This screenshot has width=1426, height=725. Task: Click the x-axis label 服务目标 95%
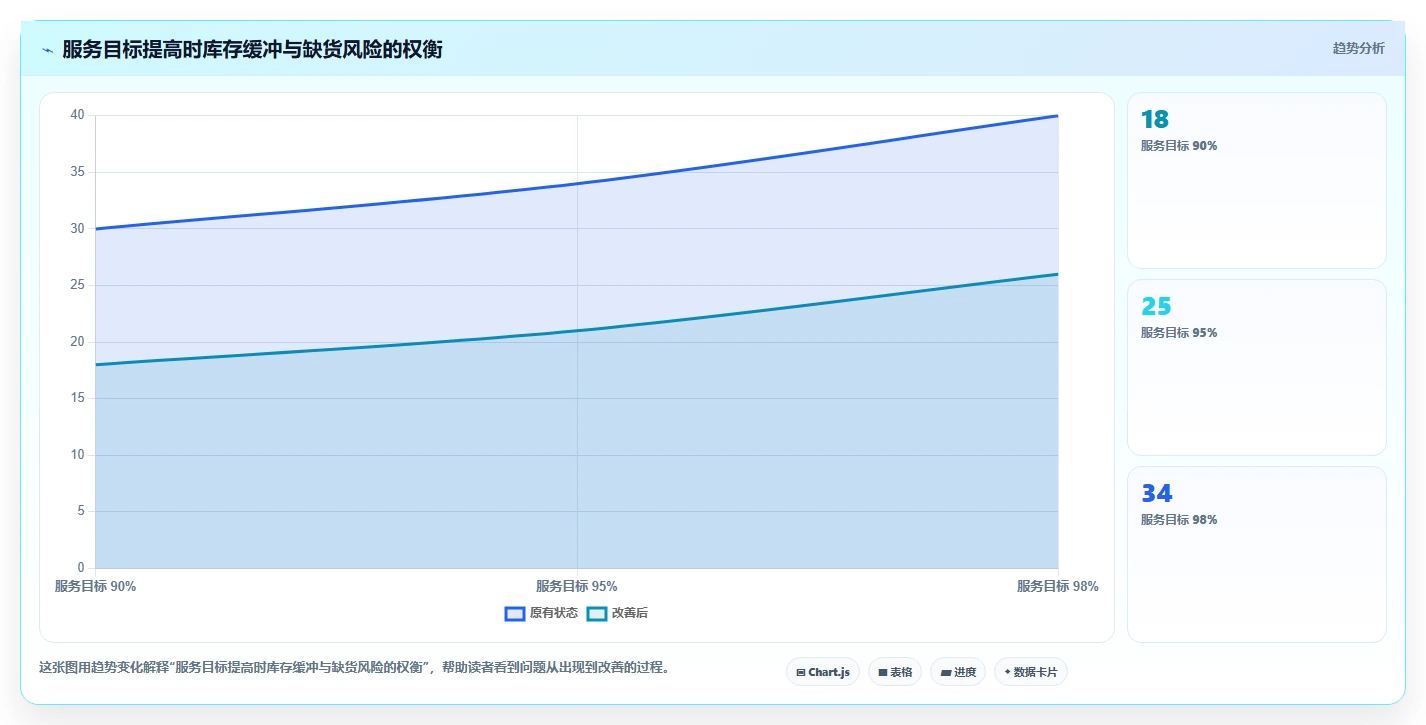[577, 586]
